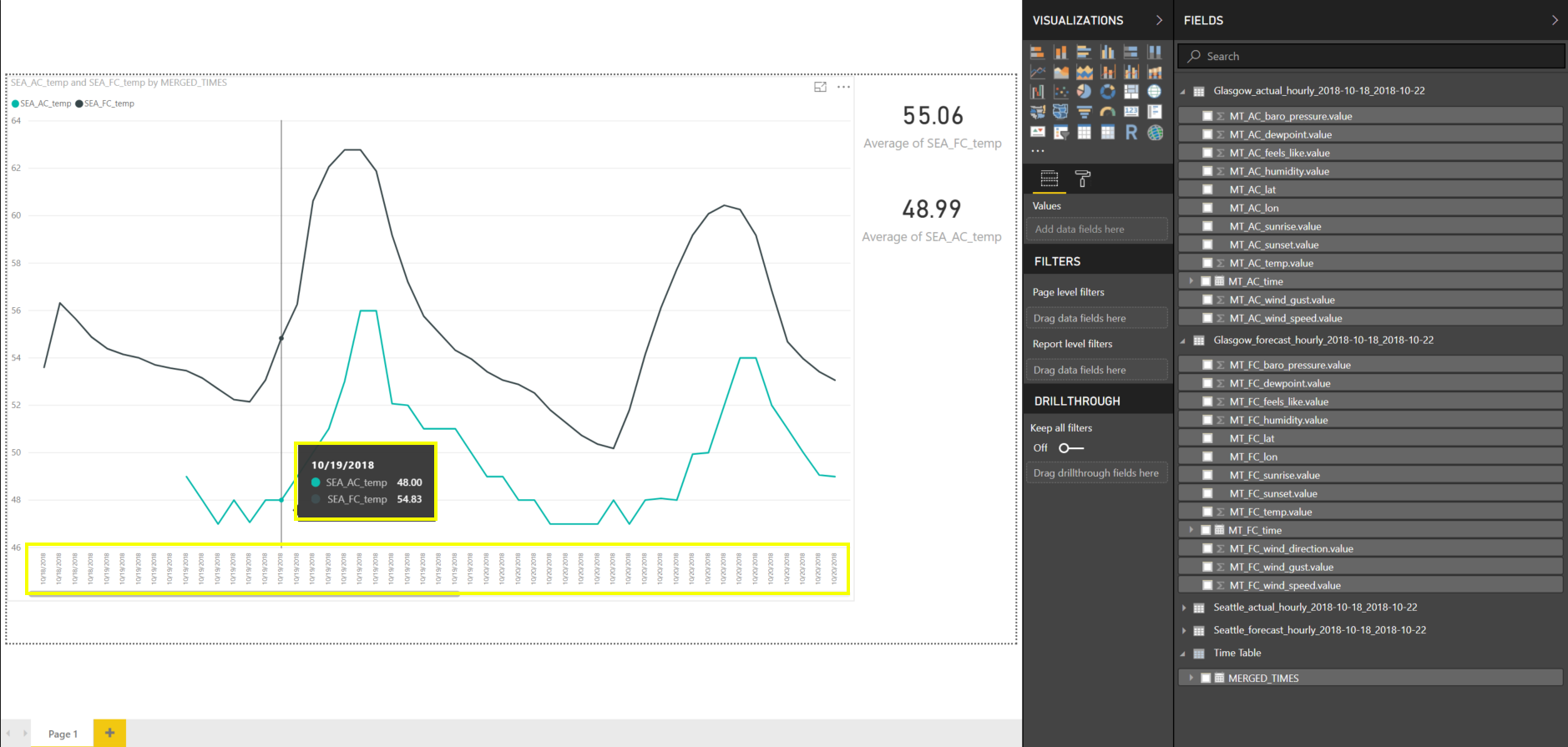
Task: Select the scatter chart visualization
Action: tap(1060, 91)
